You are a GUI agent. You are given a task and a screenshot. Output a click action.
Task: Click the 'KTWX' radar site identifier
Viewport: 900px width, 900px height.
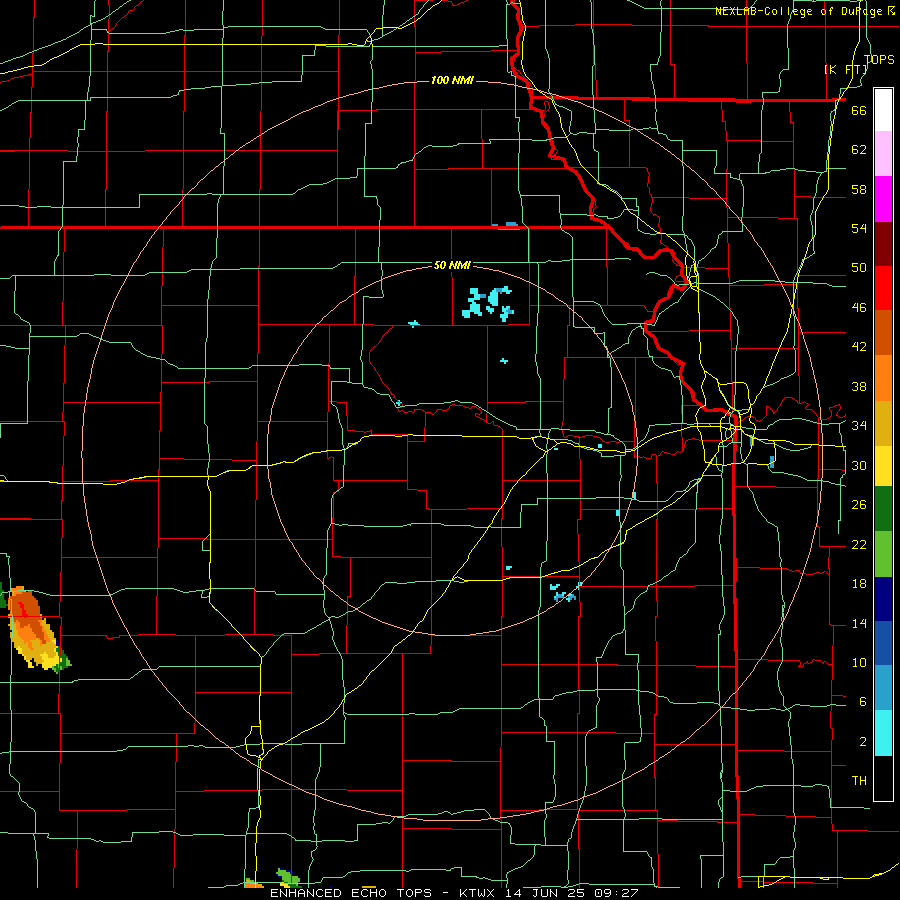pyautogui.click(x=479, y=893)
